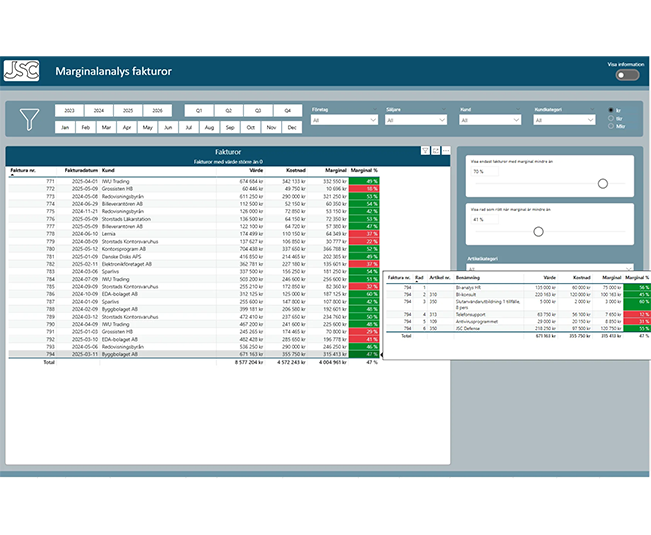The image size is (651, 535).
Task: Select month Jan filter
Action: (65, 127)
